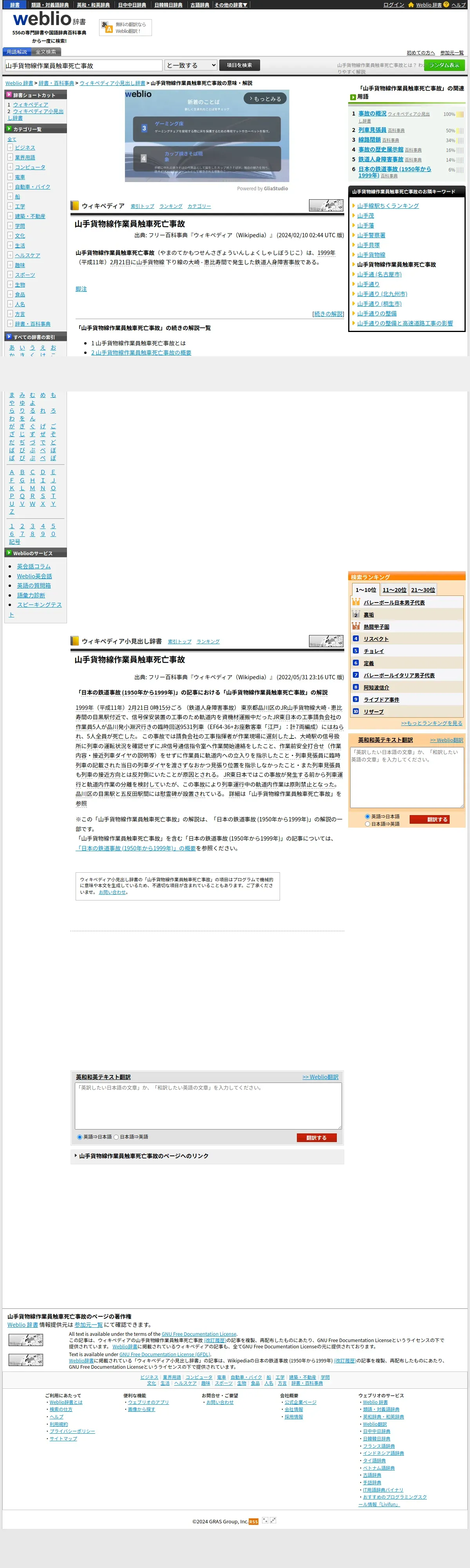Click the second Wikipedia logo in the copyright section

tap(25, 1360)
